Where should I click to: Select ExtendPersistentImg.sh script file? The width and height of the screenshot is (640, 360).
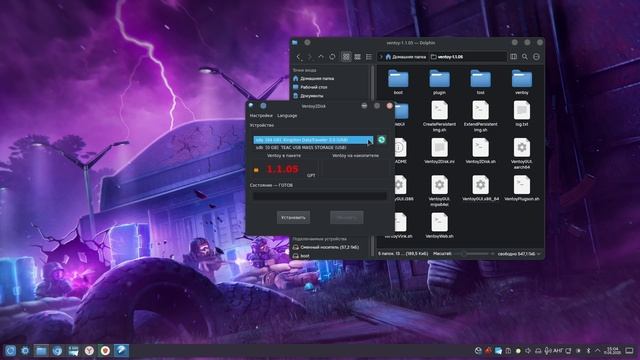click(480, 116)
